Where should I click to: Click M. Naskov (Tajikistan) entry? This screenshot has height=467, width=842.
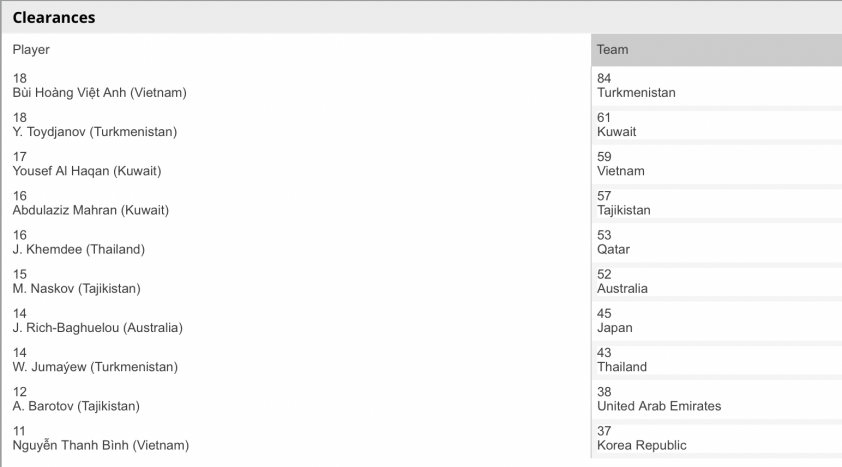[x=296, y=282]
